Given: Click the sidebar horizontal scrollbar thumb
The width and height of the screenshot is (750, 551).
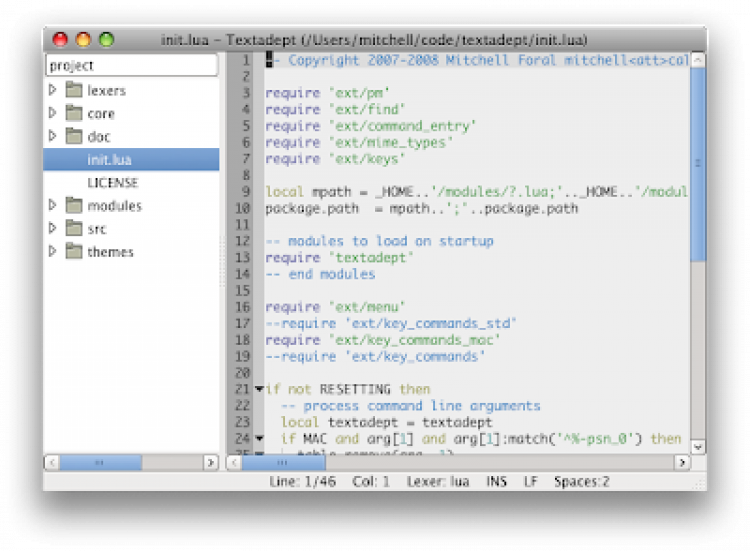Looking at the screenshot, I should point(100,463).
